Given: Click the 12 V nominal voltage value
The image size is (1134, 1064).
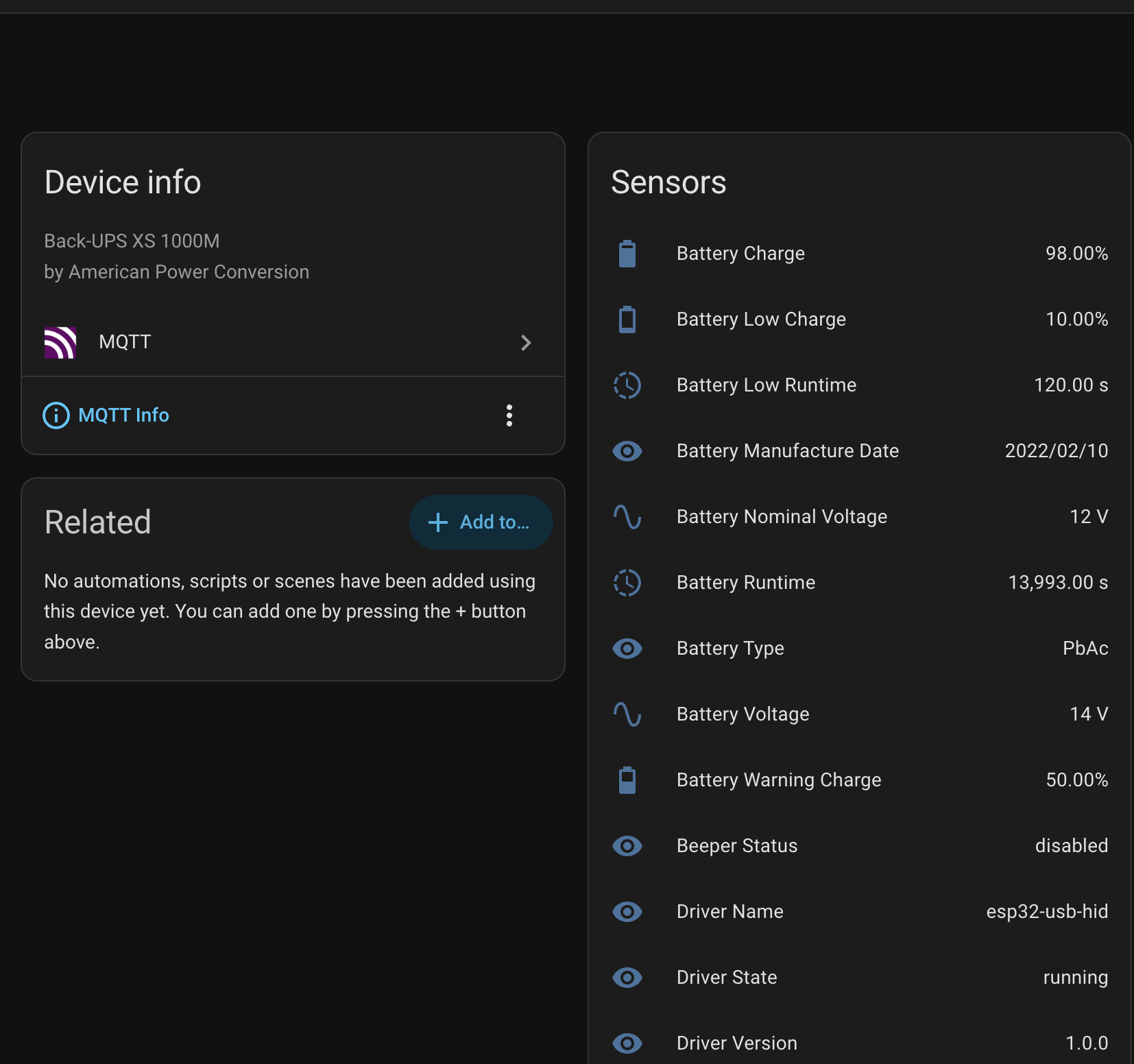Looking at the screenshot, I should pos(1089,517).
